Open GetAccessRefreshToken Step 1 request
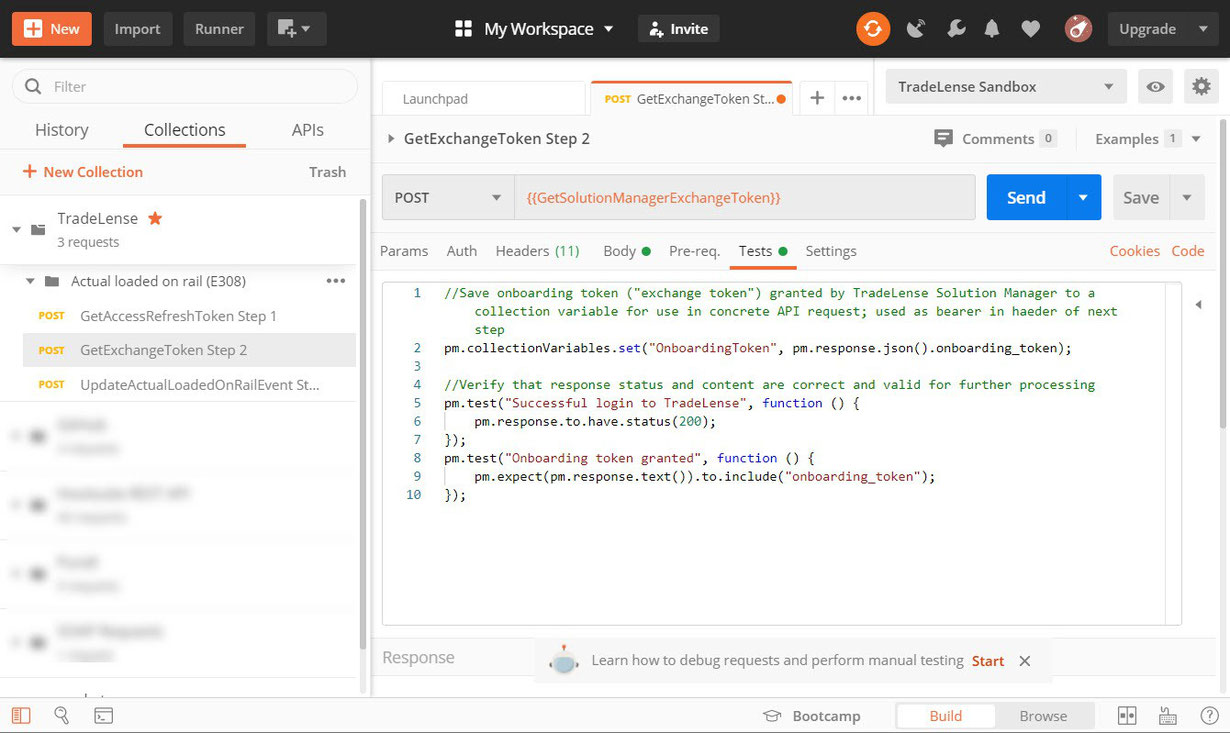The image size is (1230, 733). click(x=178, y=316)
